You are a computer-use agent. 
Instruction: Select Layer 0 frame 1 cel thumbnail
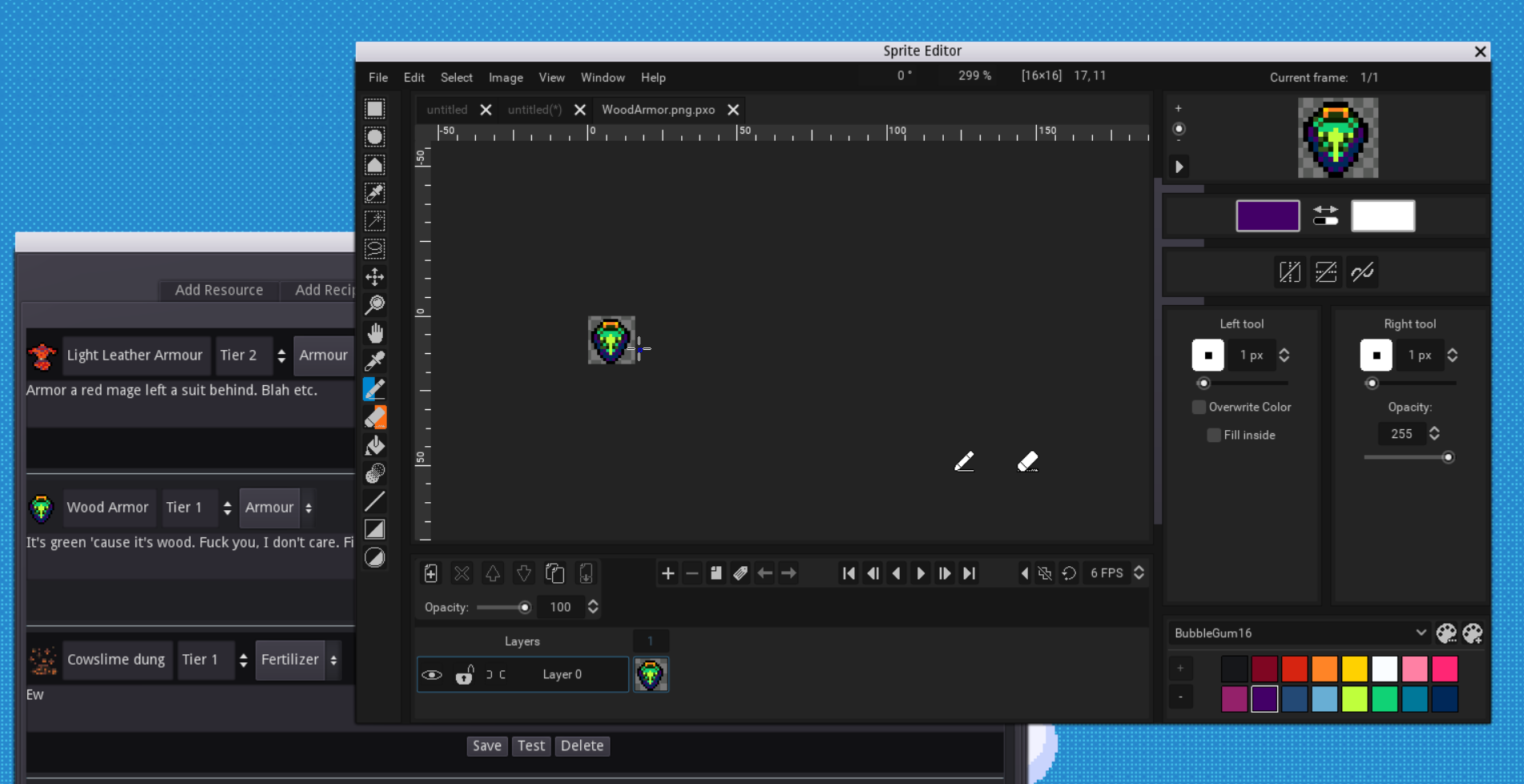651,675
